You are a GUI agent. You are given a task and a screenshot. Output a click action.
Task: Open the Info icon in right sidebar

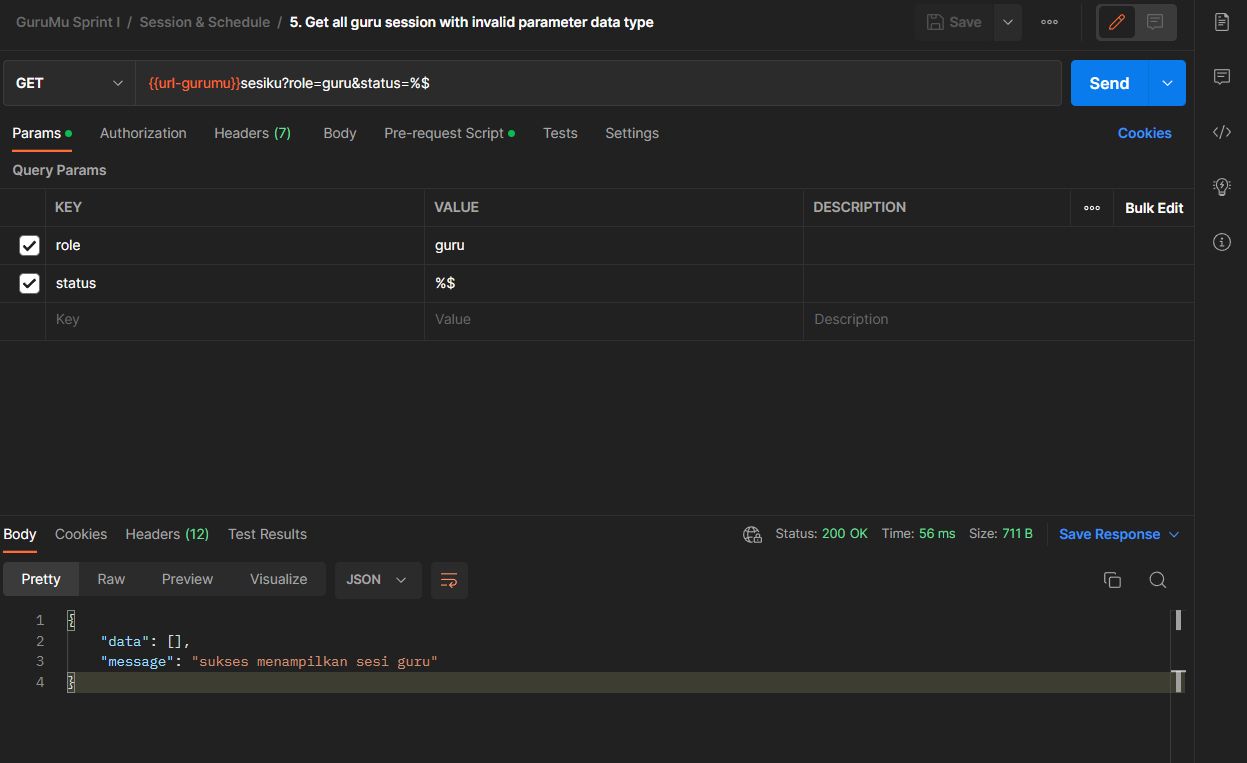click(1221, 242)
